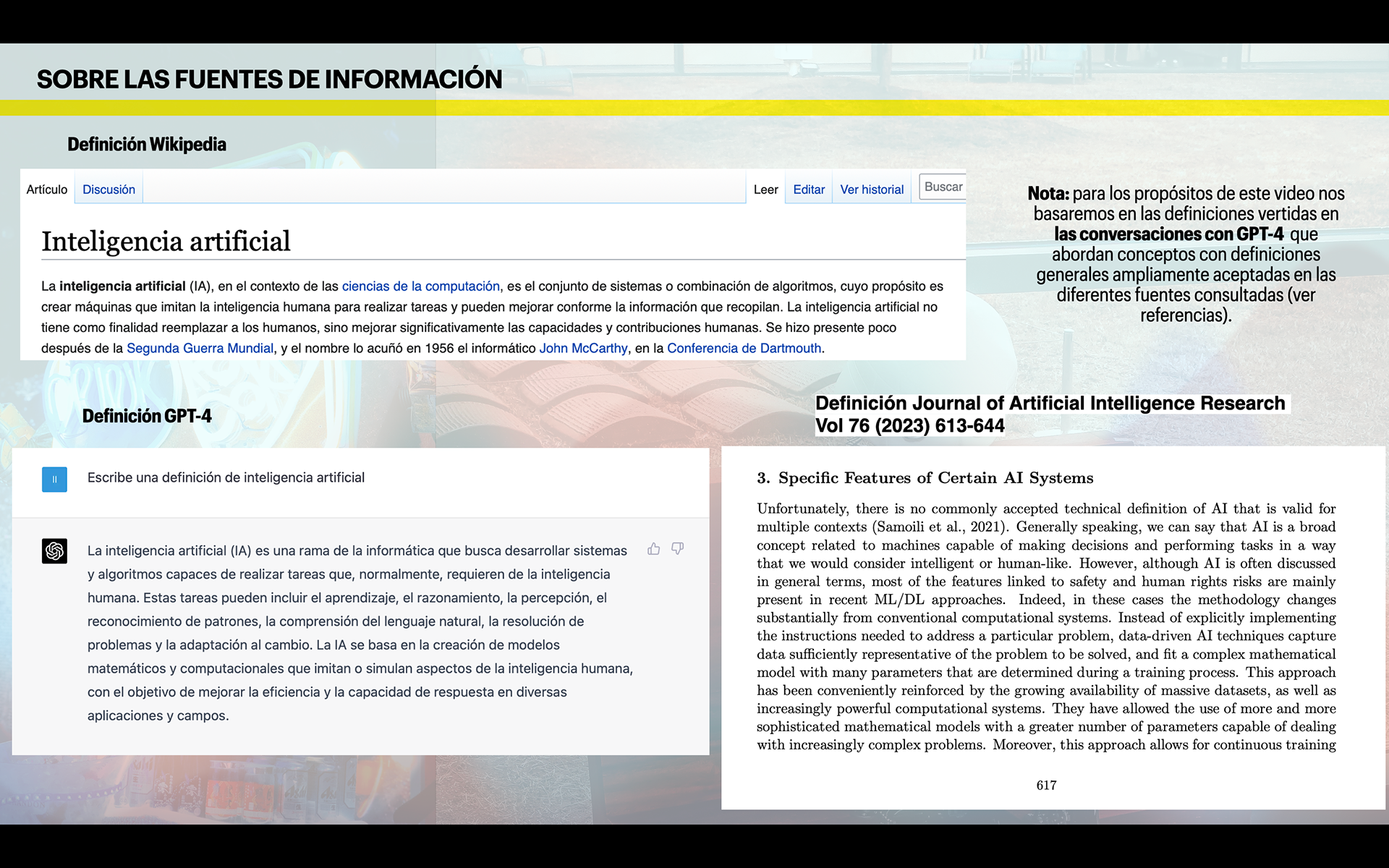Click the 'Nota:' label in the side note
This screenshot has height=868, width=1389.
click(1048, 194)
